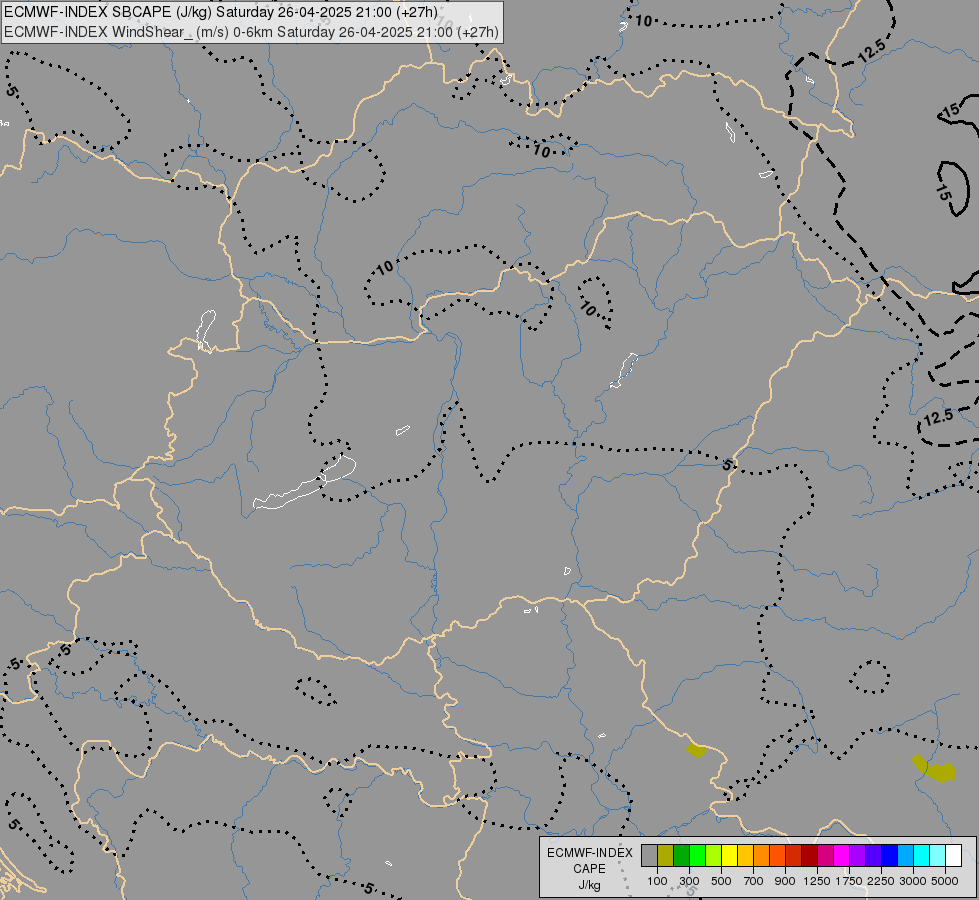Image resolution: width=979 pixels, height=900 pixels.
Task: Click the 500 value label in the CAPE legend
Action: pyautogui.click(x=721, y=881)
